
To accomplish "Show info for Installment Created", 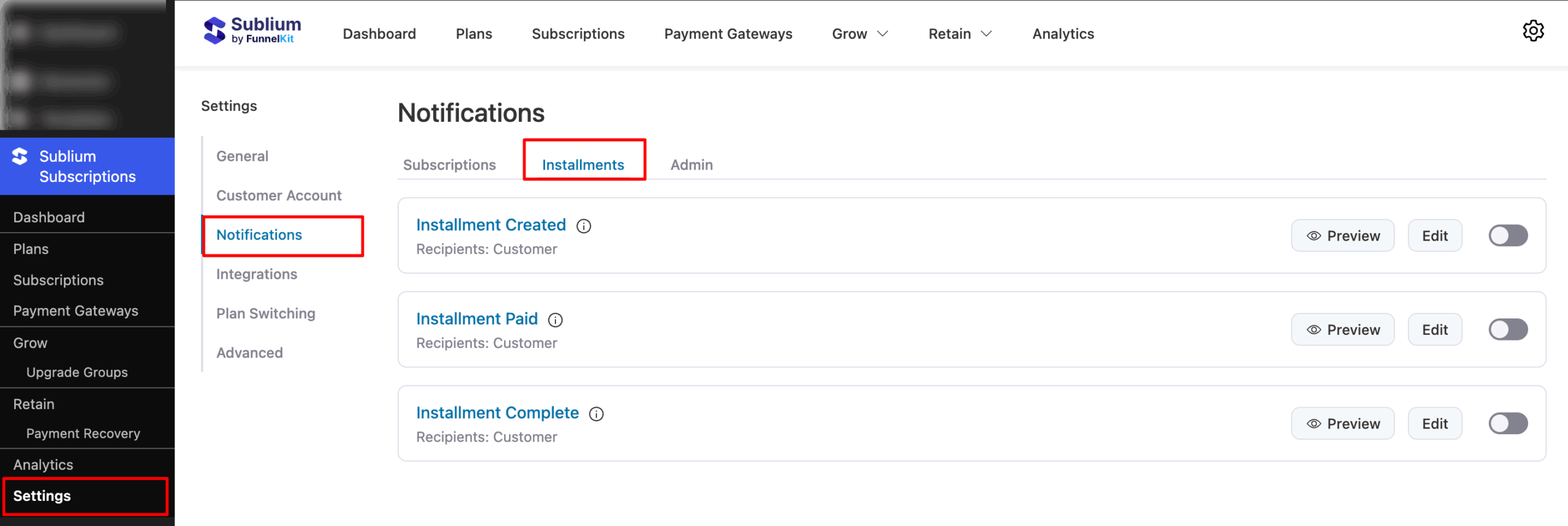I will tap(584, 226).
